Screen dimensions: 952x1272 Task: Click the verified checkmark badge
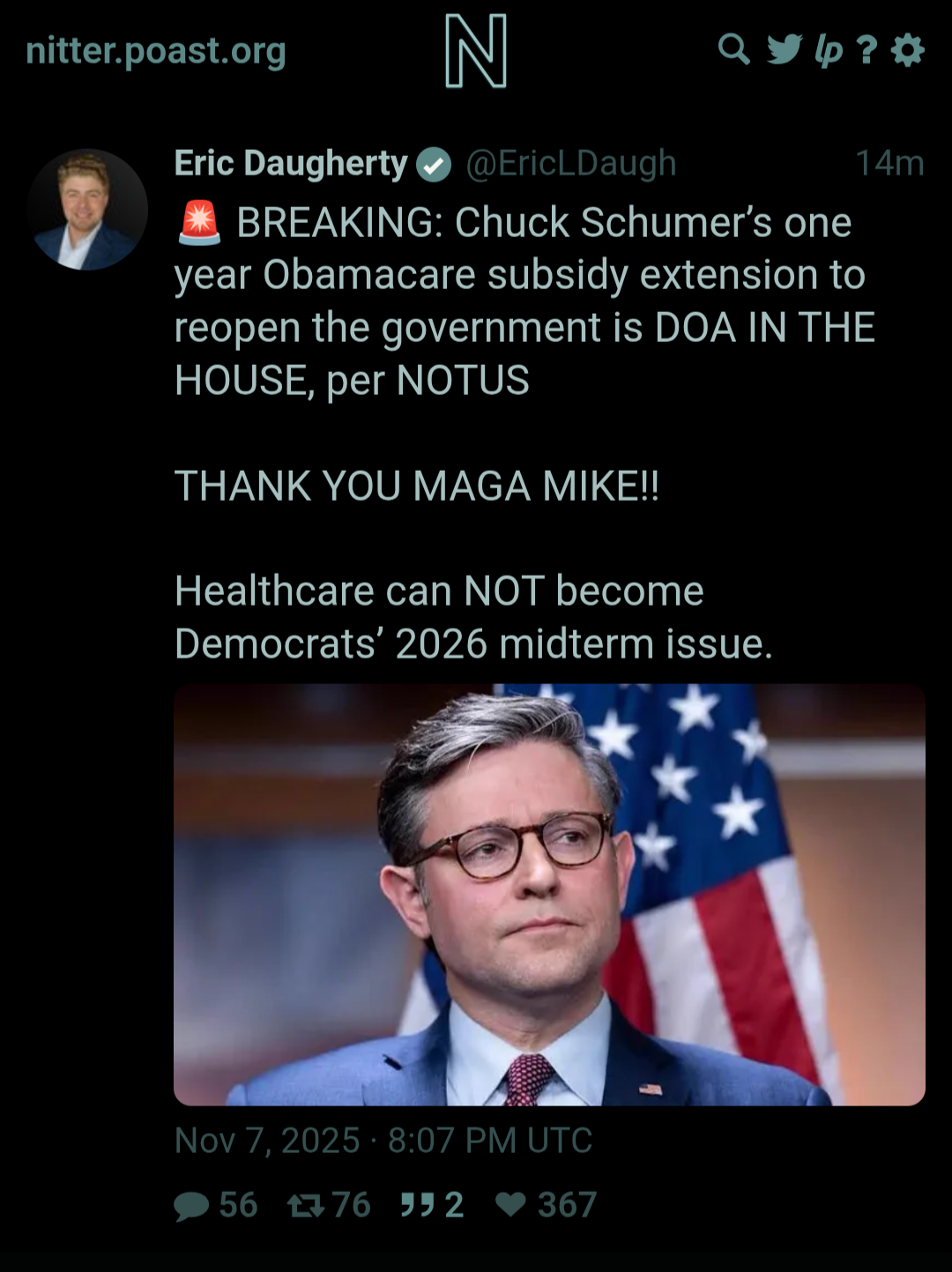point(434,164)
